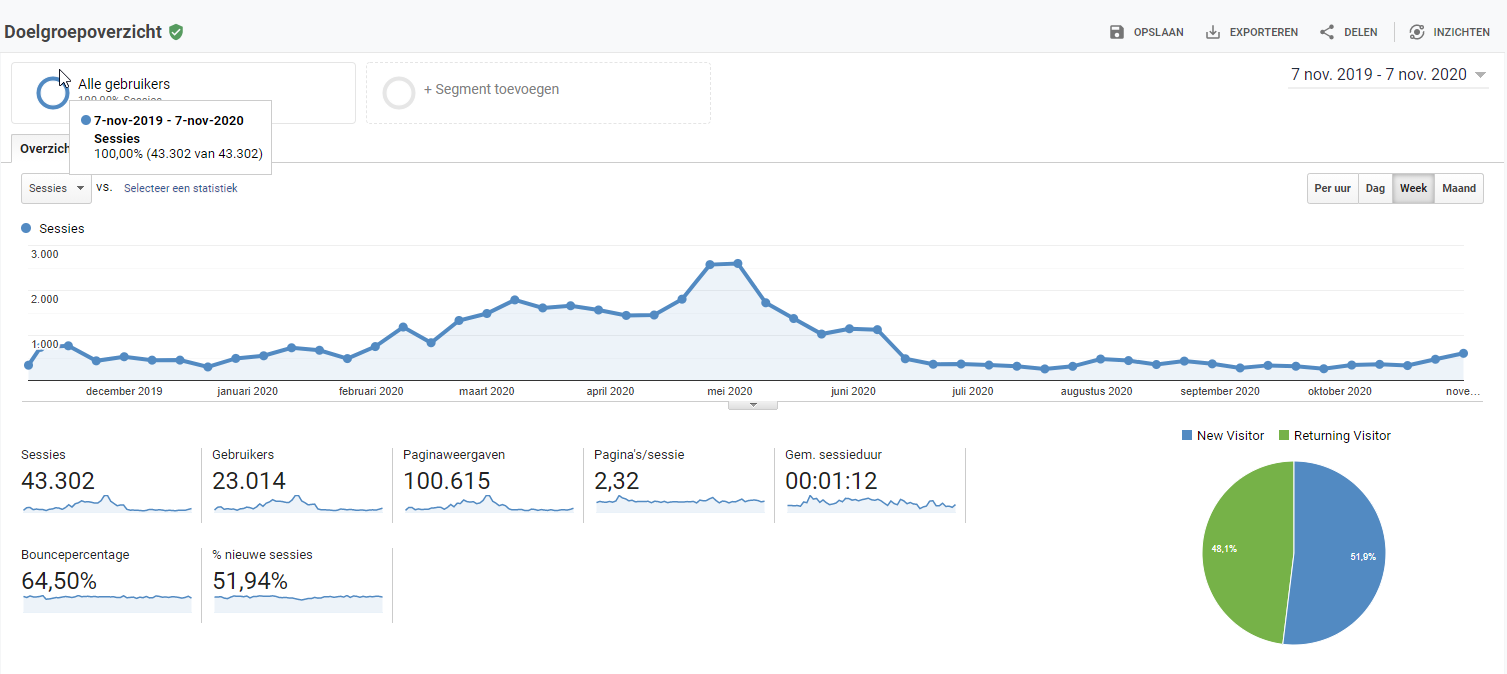Open the INZICHTEN insights icon
The width and height of the screenshot is (1507, 674).
[x=1417, y=32]
